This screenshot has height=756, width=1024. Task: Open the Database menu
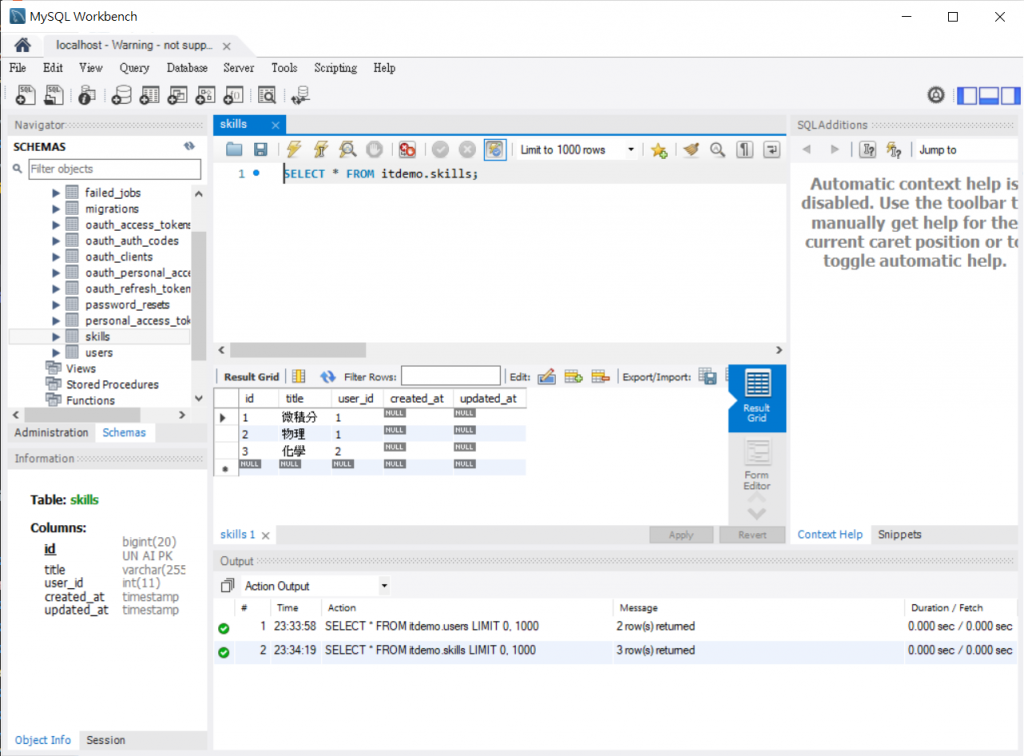(x=187, y=68)
